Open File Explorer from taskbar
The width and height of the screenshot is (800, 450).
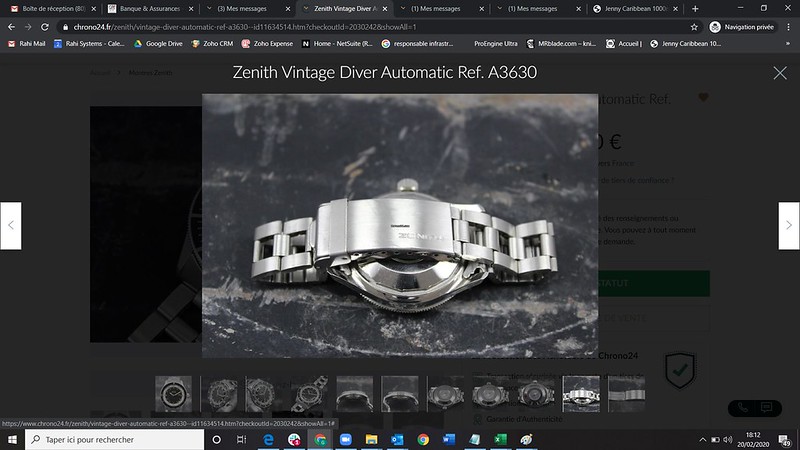click(x=371, y=439)
